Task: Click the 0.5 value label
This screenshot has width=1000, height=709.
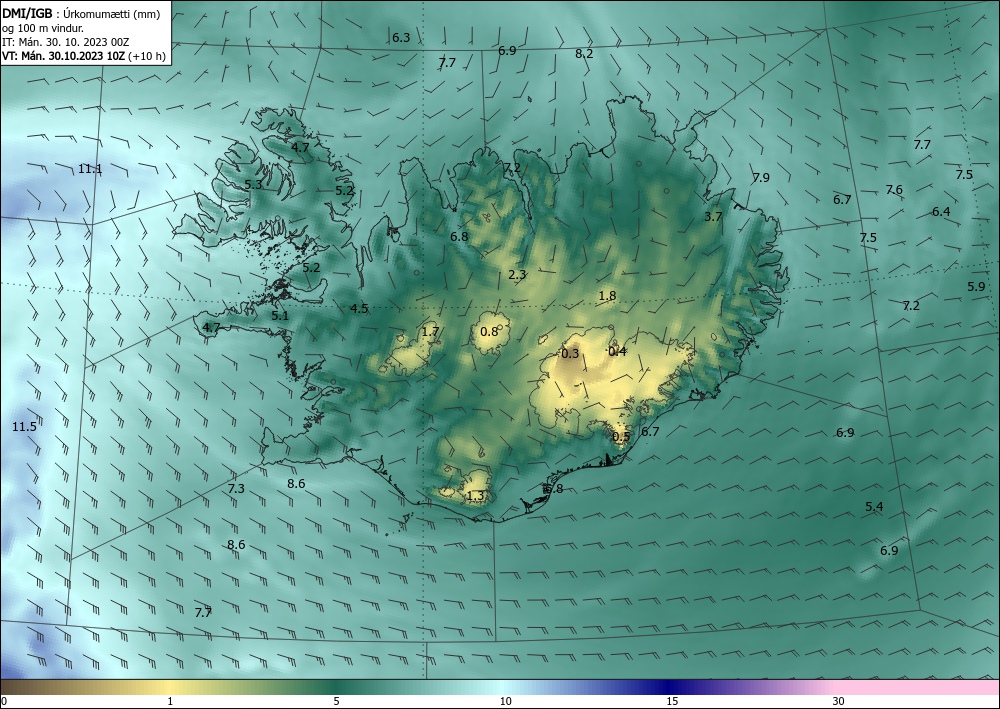Action: [x=621, y=437]
